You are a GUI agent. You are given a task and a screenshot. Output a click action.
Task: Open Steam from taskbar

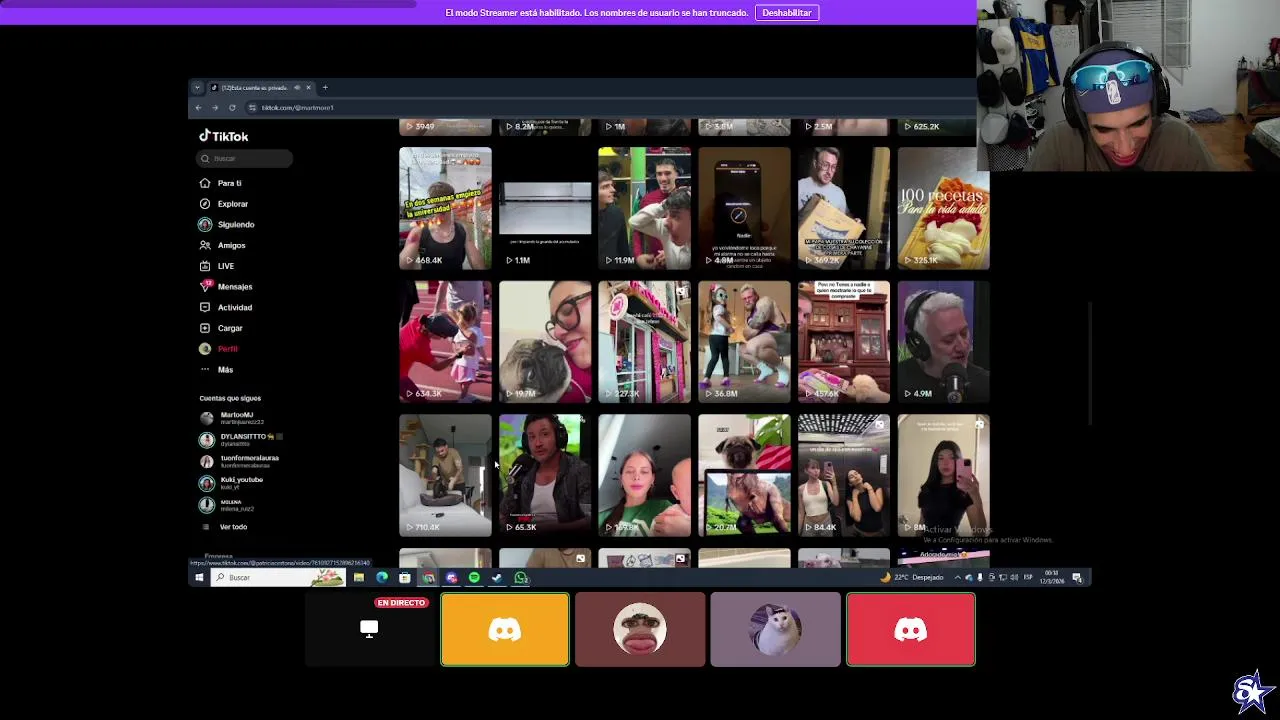[x=497, y=577]
